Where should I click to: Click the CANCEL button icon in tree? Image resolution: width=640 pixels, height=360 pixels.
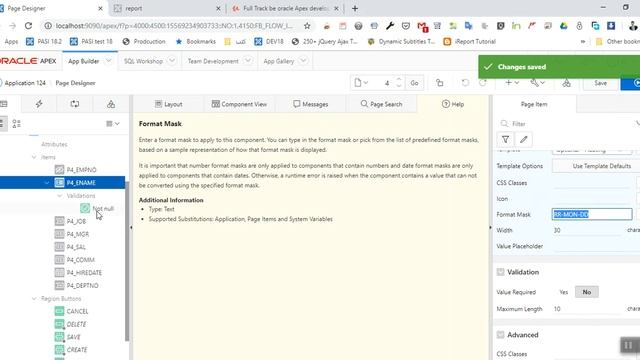(59, 311)
